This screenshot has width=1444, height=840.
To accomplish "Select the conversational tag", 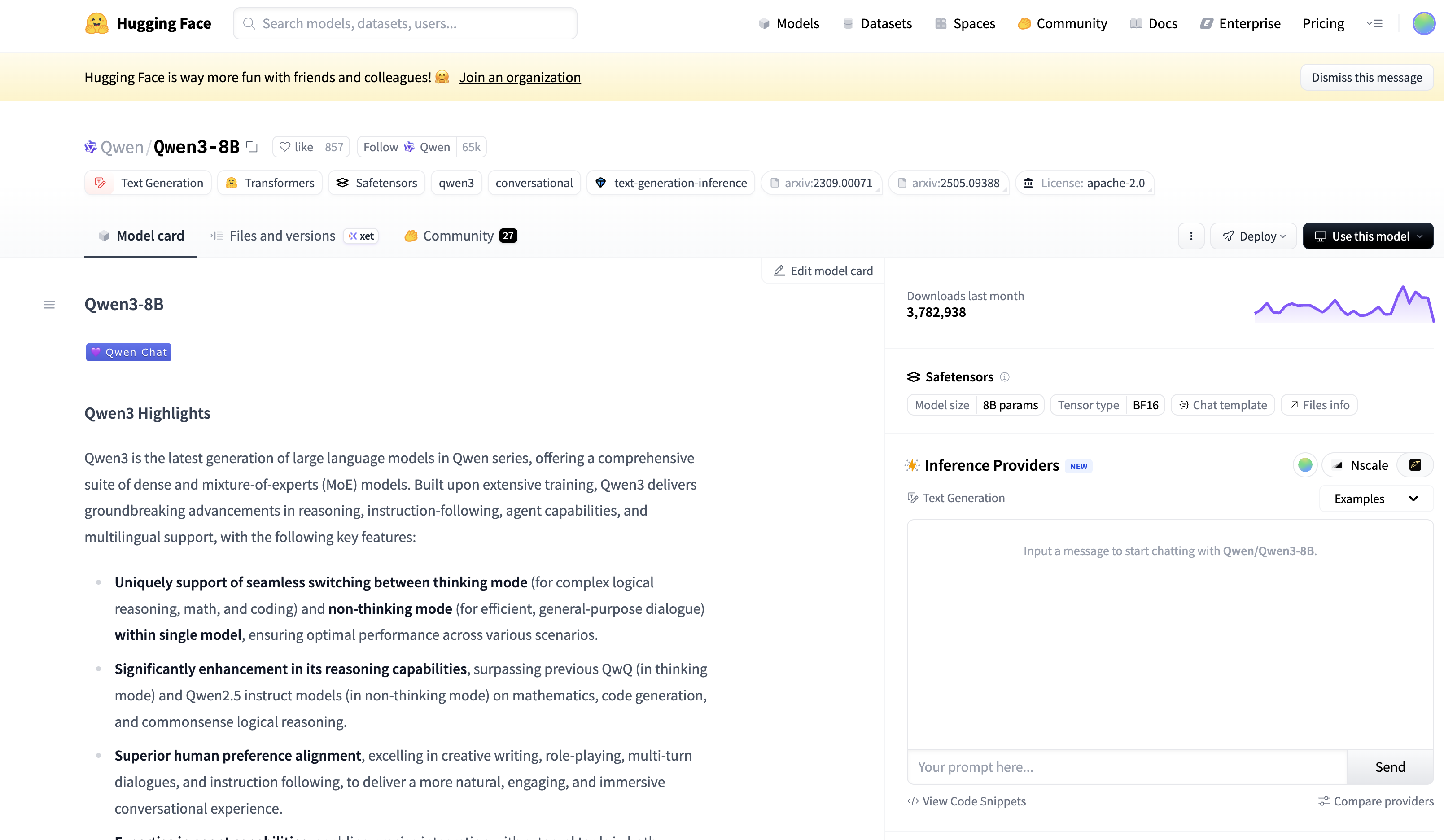I will [534, 183].
